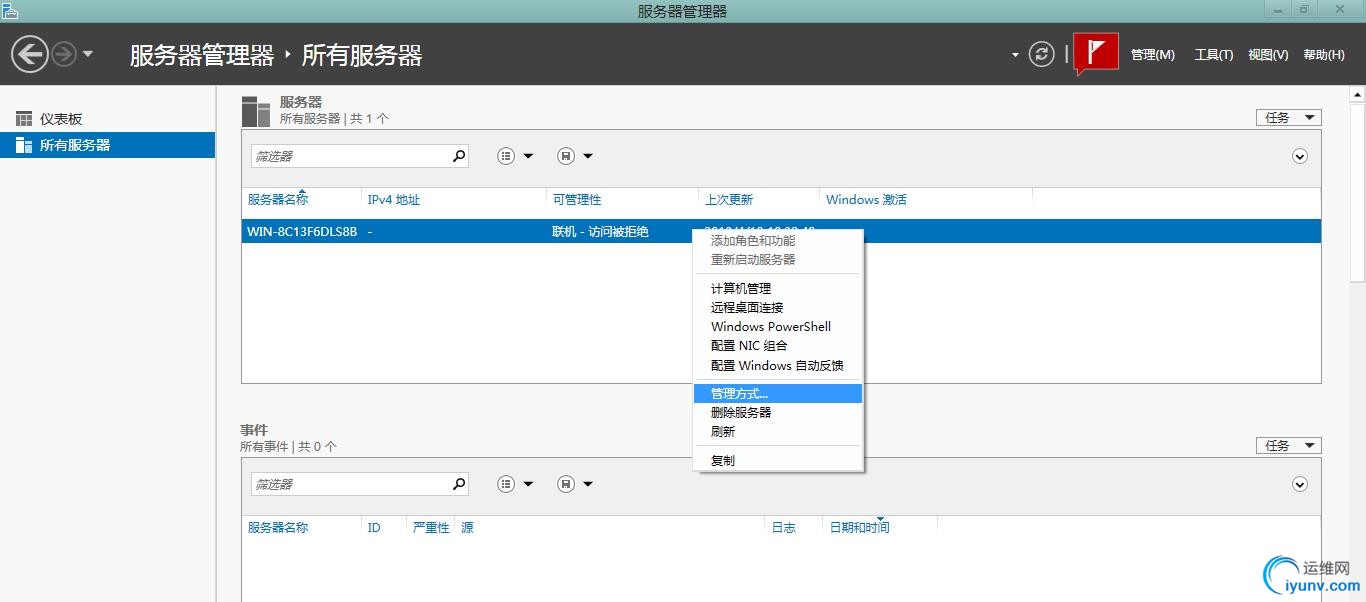Choose 远程桌面连接 from context menu

point(778,307)
